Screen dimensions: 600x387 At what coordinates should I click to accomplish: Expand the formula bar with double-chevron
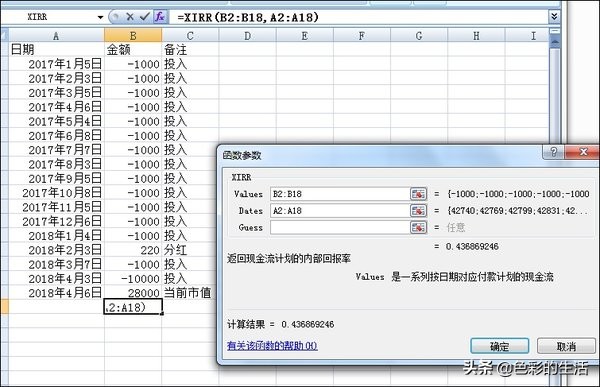554,16
